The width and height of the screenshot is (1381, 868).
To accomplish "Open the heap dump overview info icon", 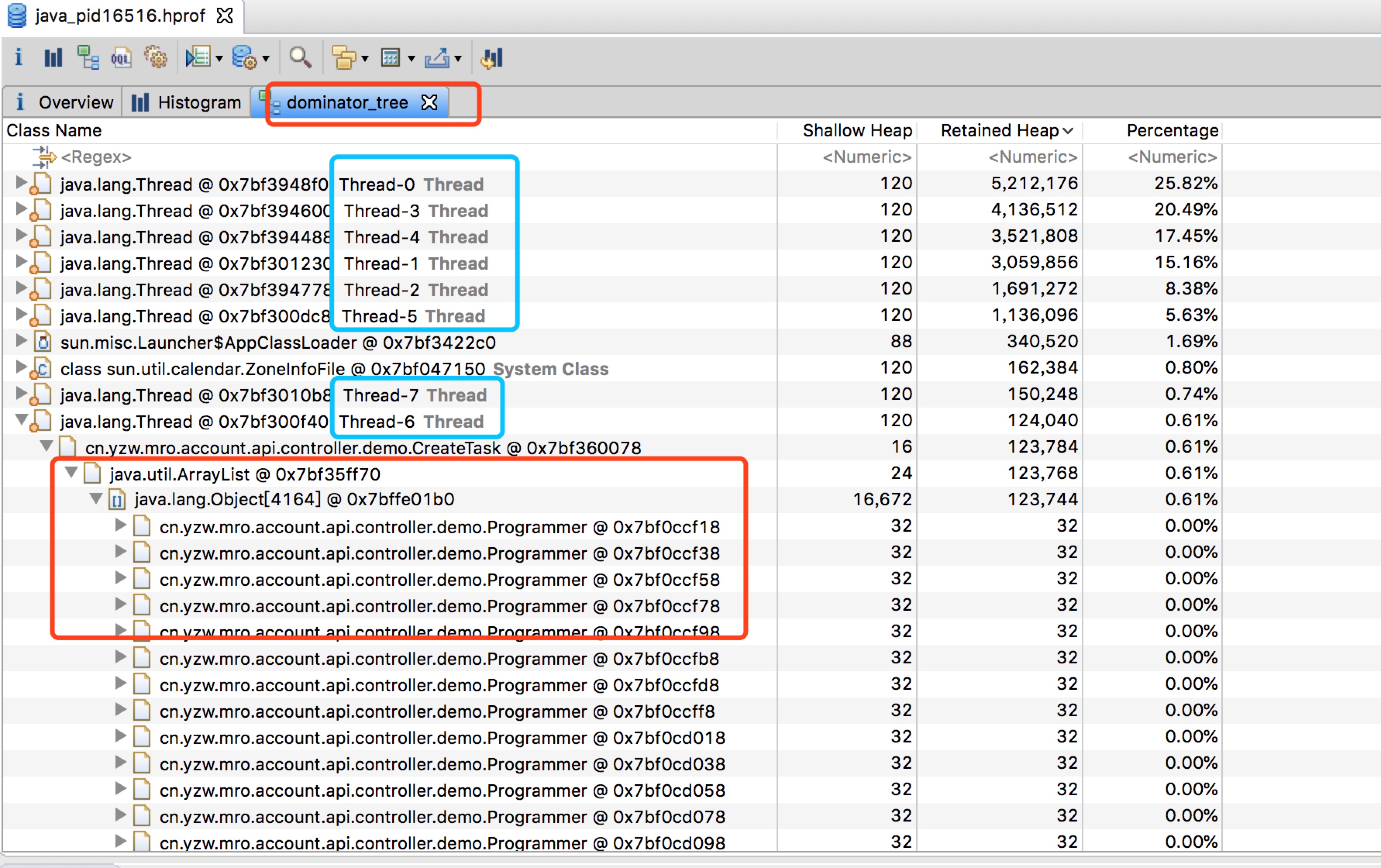I will coord(18,58).
